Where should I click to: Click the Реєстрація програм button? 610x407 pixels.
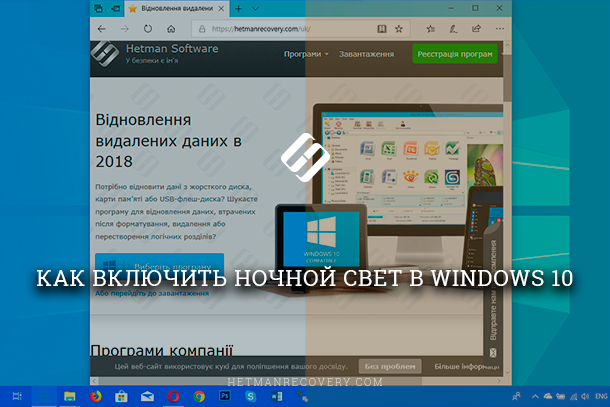455,54
